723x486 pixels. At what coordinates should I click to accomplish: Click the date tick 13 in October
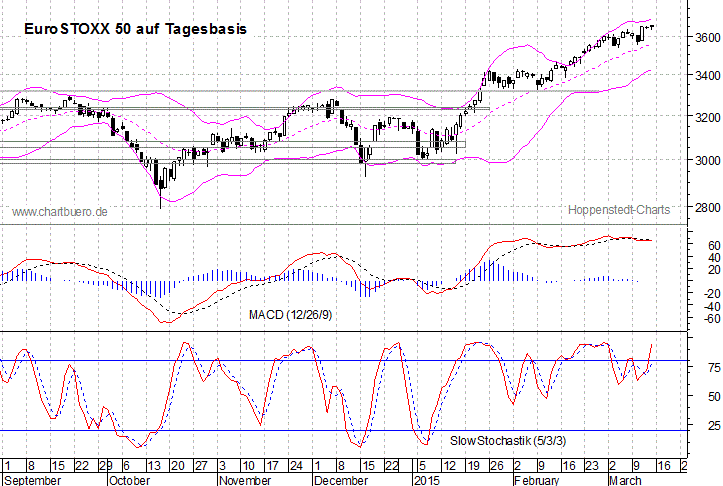[154, 466]
